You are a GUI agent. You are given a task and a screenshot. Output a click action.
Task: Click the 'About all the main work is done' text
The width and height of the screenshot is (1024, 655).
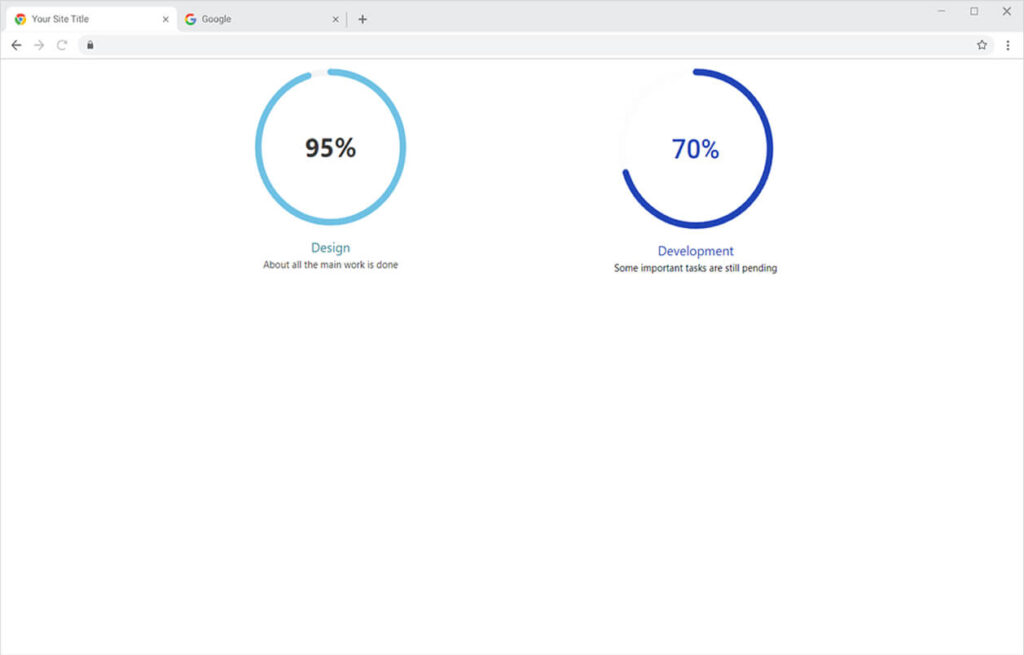tap(330, 265)
